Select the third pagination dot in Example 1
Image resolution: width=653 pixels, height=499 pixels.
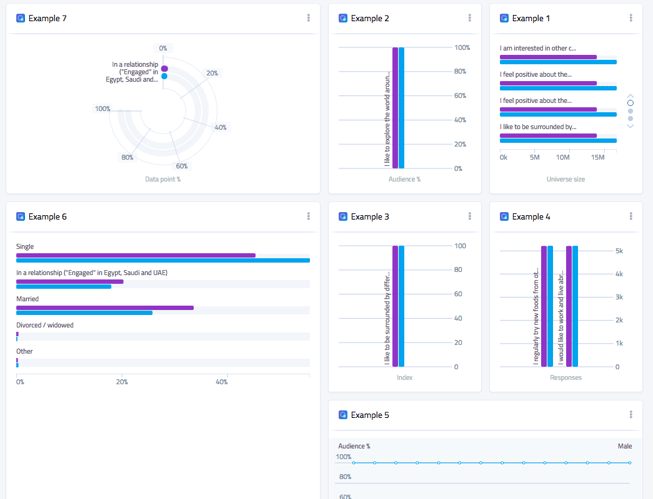[630, 118]
